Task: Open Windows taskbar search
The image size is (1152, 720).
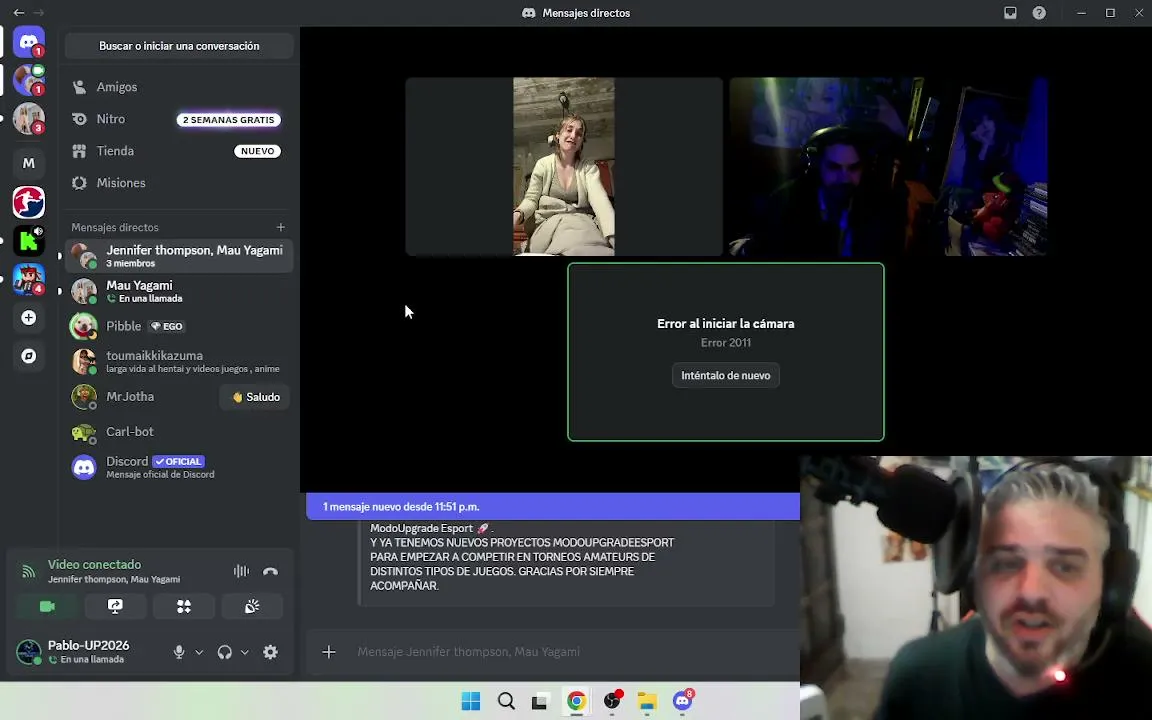Action: click(505, 701)
